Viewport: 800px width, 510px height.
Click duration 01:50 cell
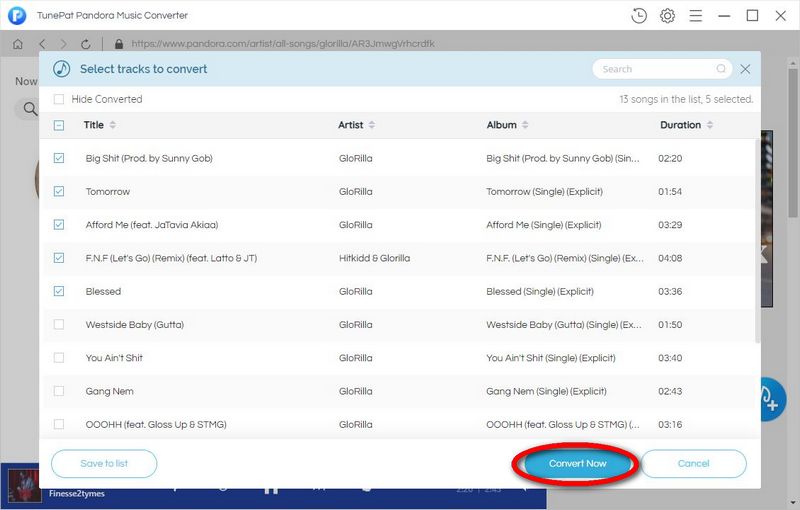tap(670, 325)
